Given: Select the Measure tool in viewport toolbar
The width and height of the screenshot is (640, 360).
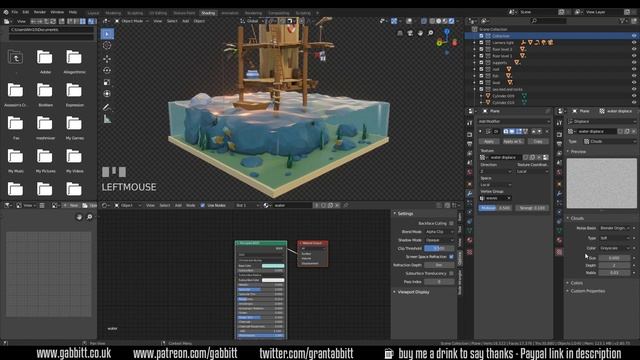Looking at the screenshot, I should [107, 119].
